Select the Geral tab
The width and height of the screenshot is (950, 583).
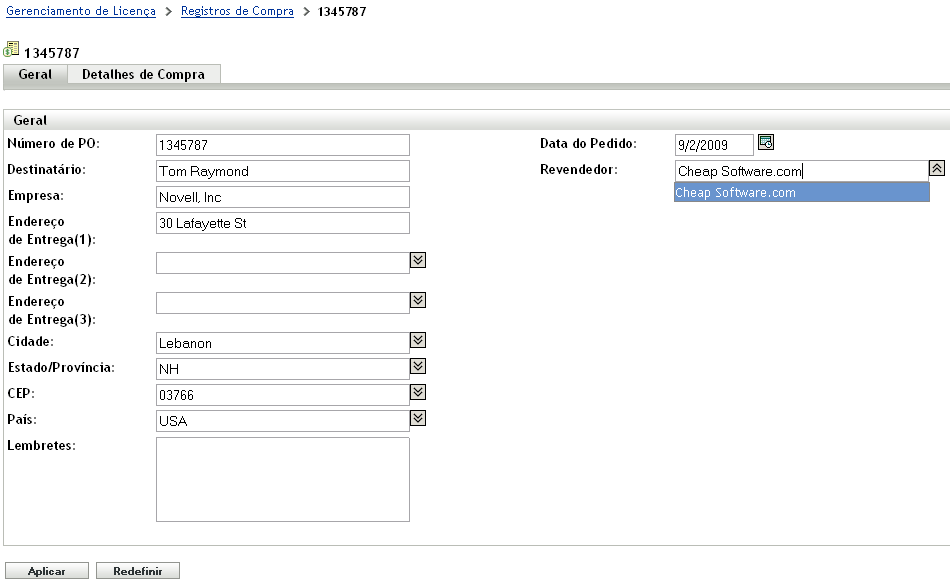(x=35, y=75)
